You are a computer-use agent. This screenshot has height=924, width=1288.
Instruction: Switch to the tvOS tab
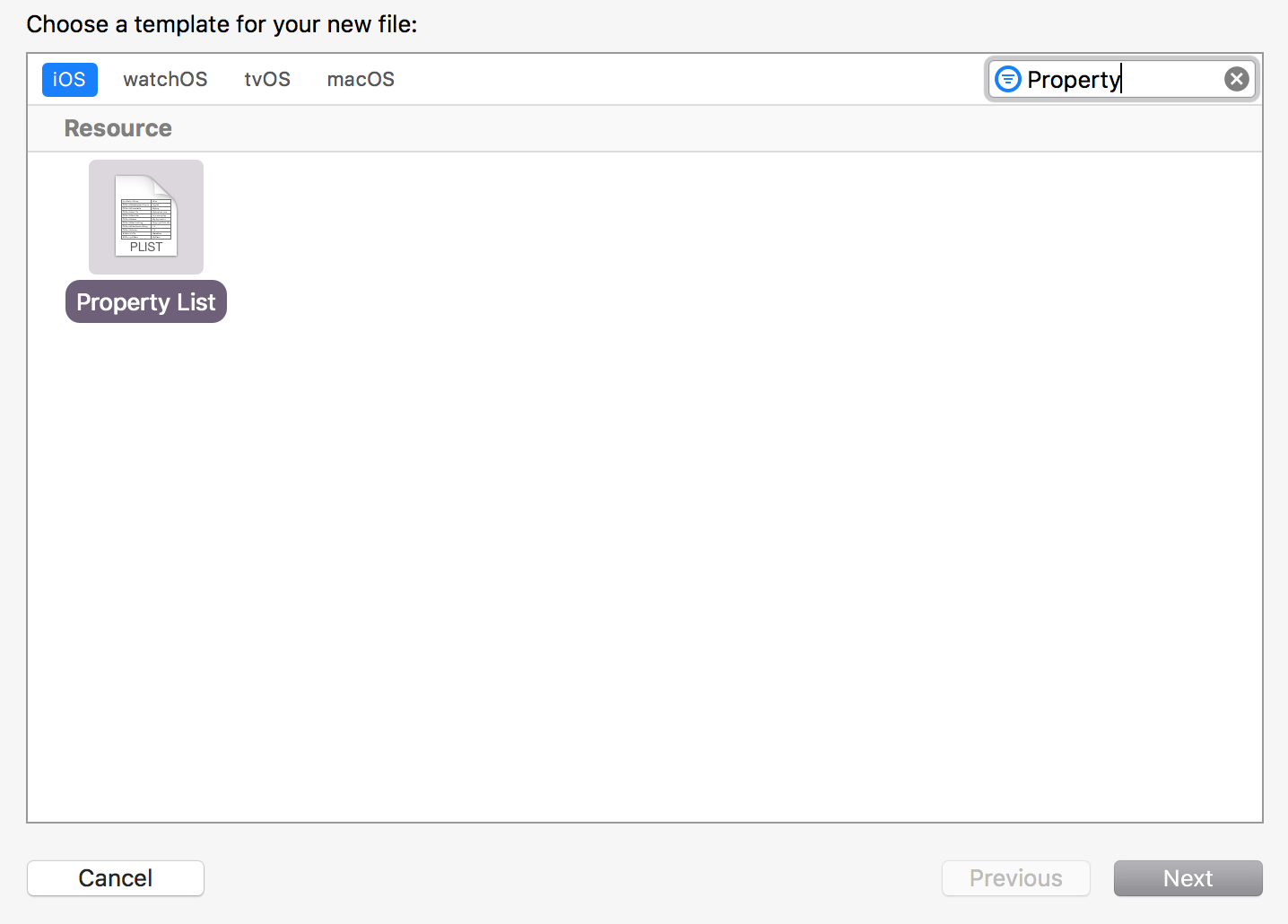click(267, 79)
